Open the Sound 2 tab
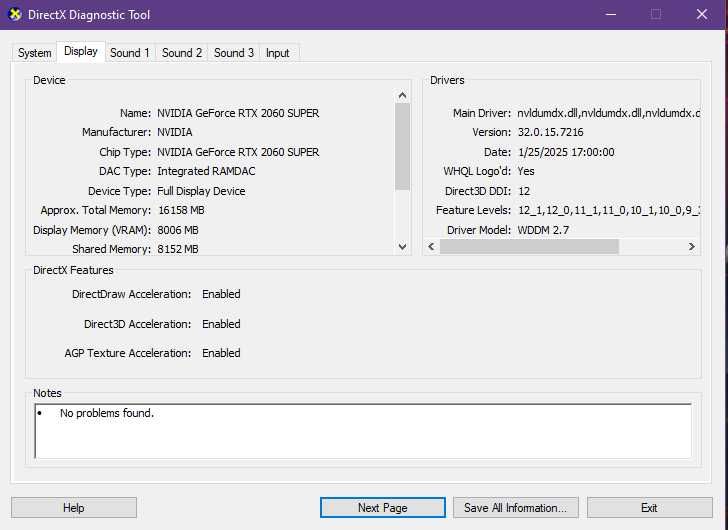 tap(182, 53)
